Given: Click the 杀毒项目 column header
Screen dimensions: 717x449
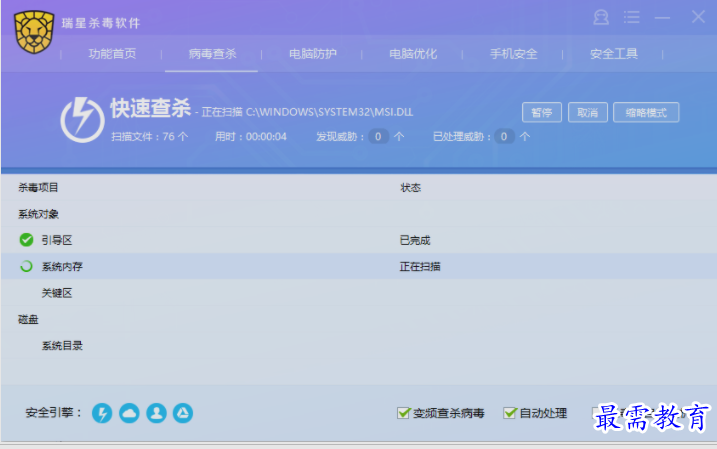Looking at the screenshot, I should [x=38, y=187].
